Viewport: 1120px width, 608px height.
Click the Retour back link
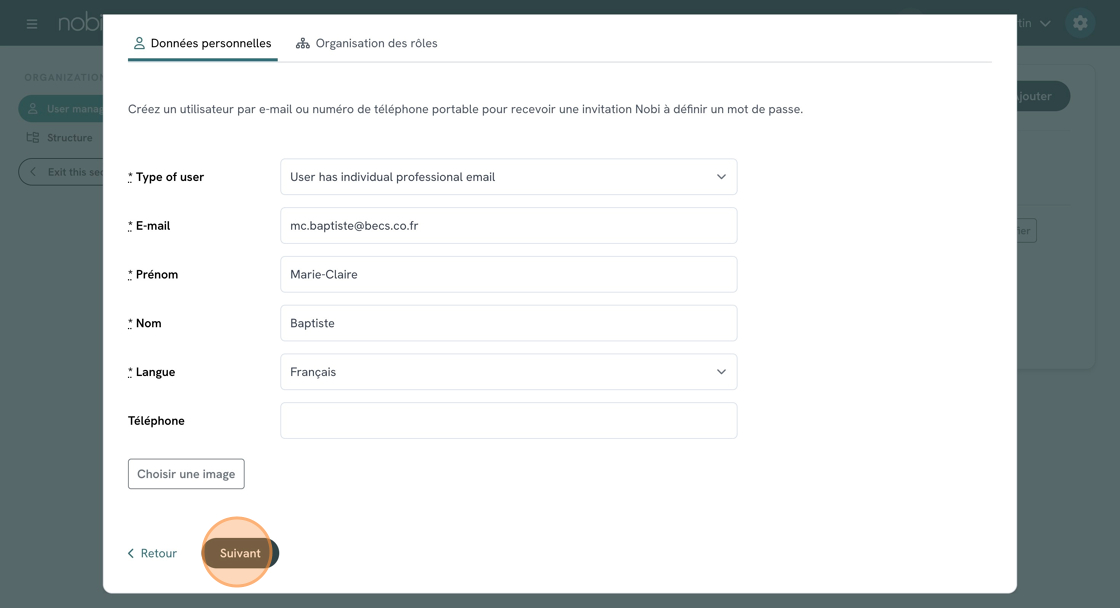(152, 554)
